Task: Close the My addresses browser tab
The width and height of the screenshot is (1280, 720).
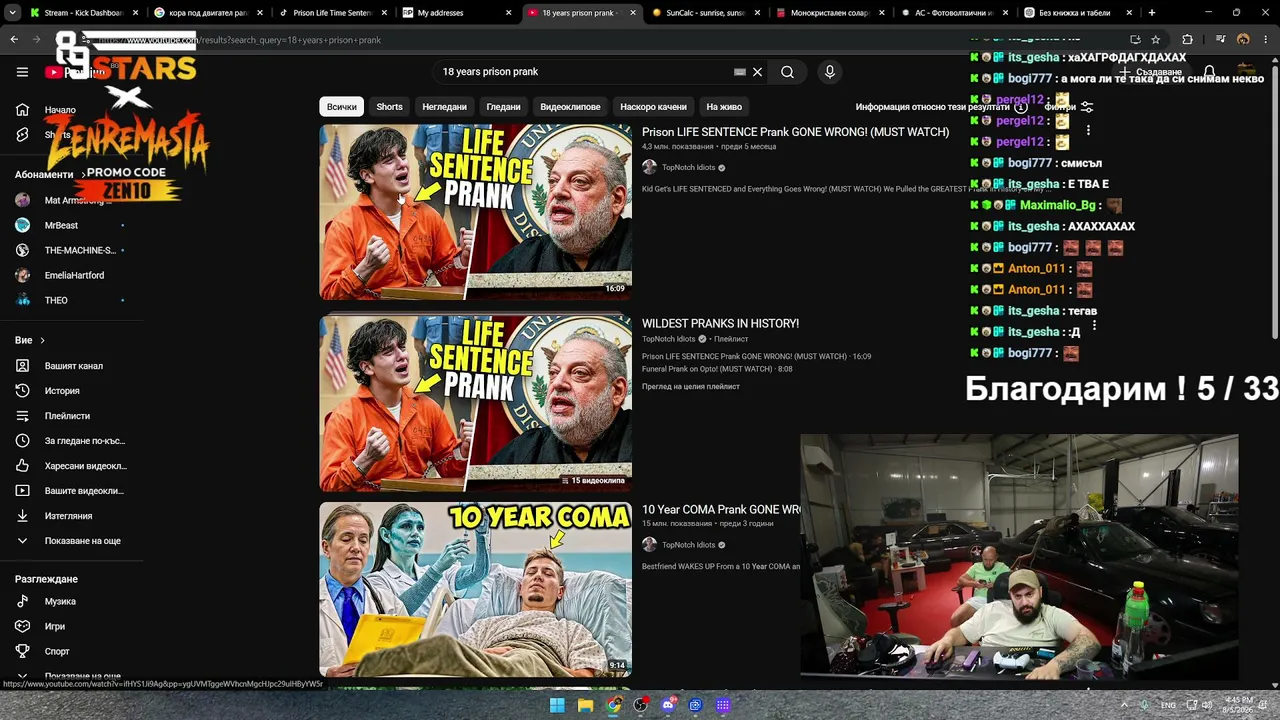Action: (508, 13)
